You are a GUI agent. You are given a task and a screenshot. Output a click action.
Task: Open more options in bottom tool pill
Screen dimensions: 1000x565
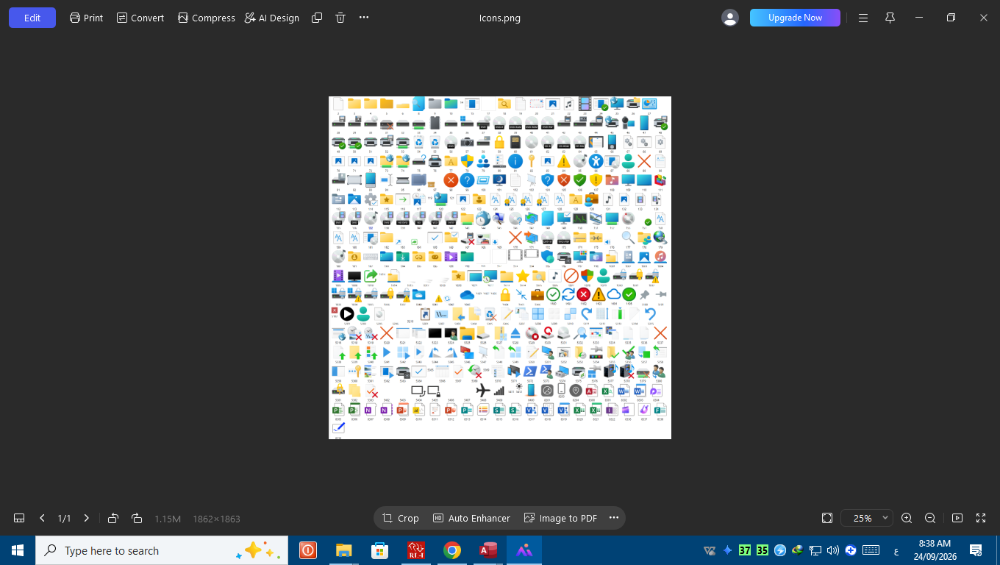(x=614, y=518)
